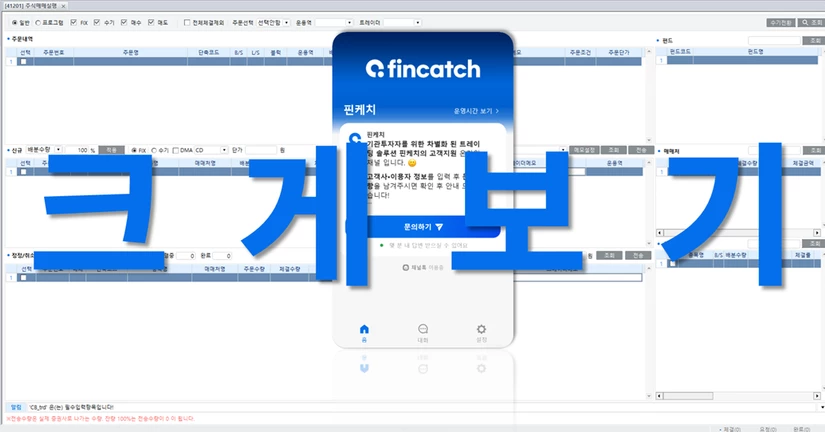Viewport: 825px width, 432px height.
Task: Click the 펀드 search input field
Action: click(x=774, y=41)
